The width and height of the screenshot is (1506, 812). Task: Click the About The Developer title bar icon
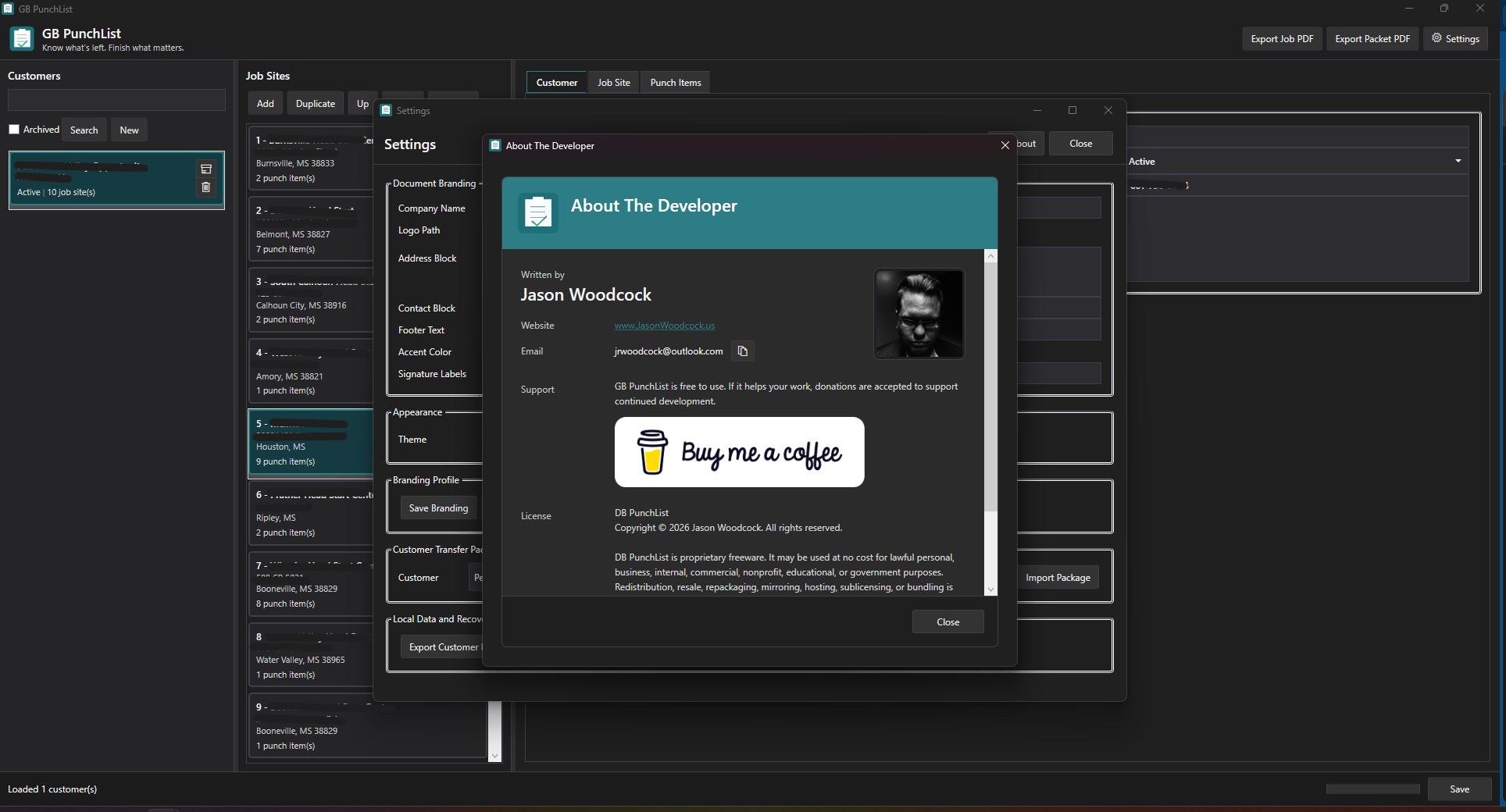click(x=494, y=145)
